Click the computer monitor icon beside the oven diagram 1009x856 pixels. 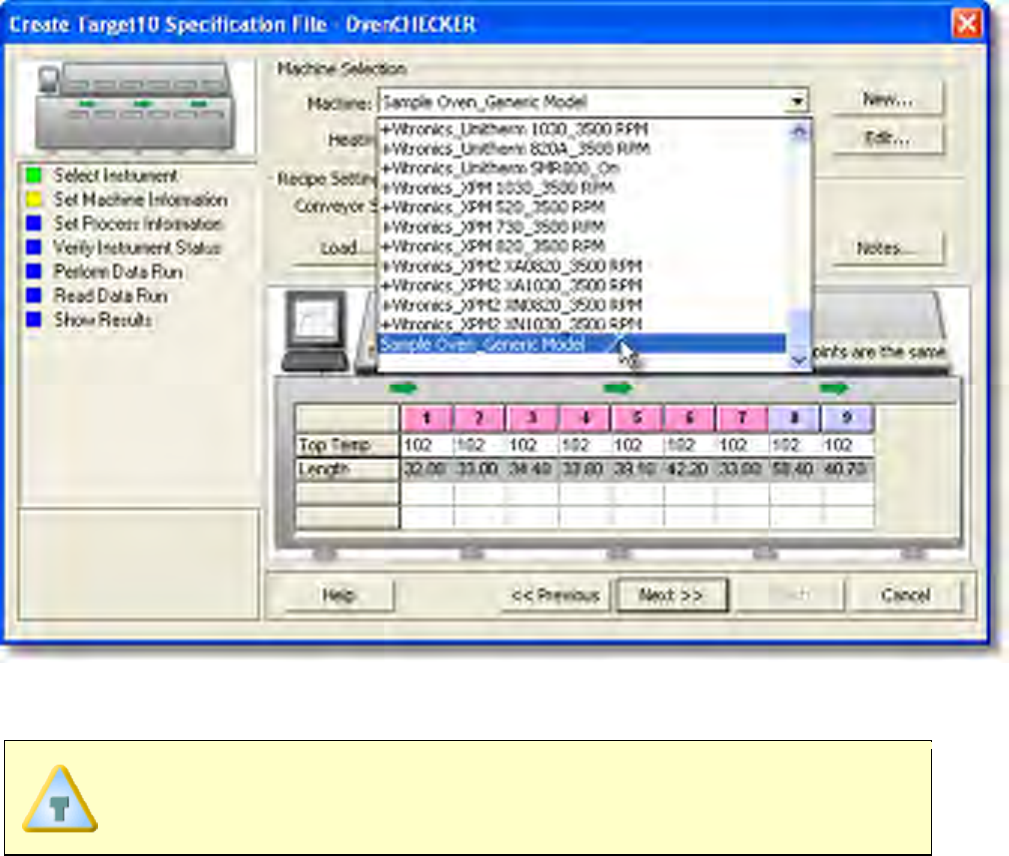click(315, 331)
